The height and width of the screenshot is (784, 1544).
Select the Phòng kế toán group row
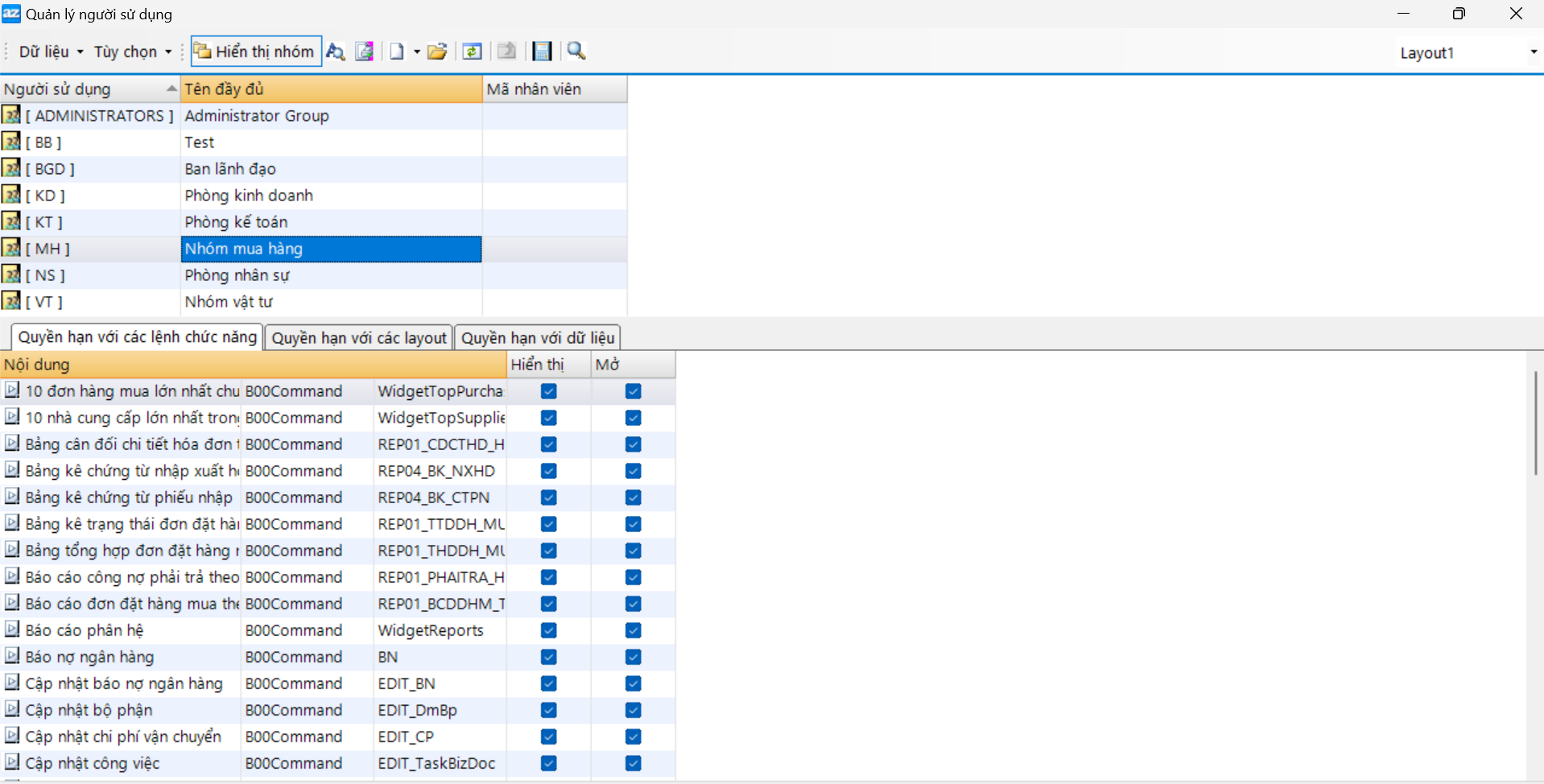point(236,222)
